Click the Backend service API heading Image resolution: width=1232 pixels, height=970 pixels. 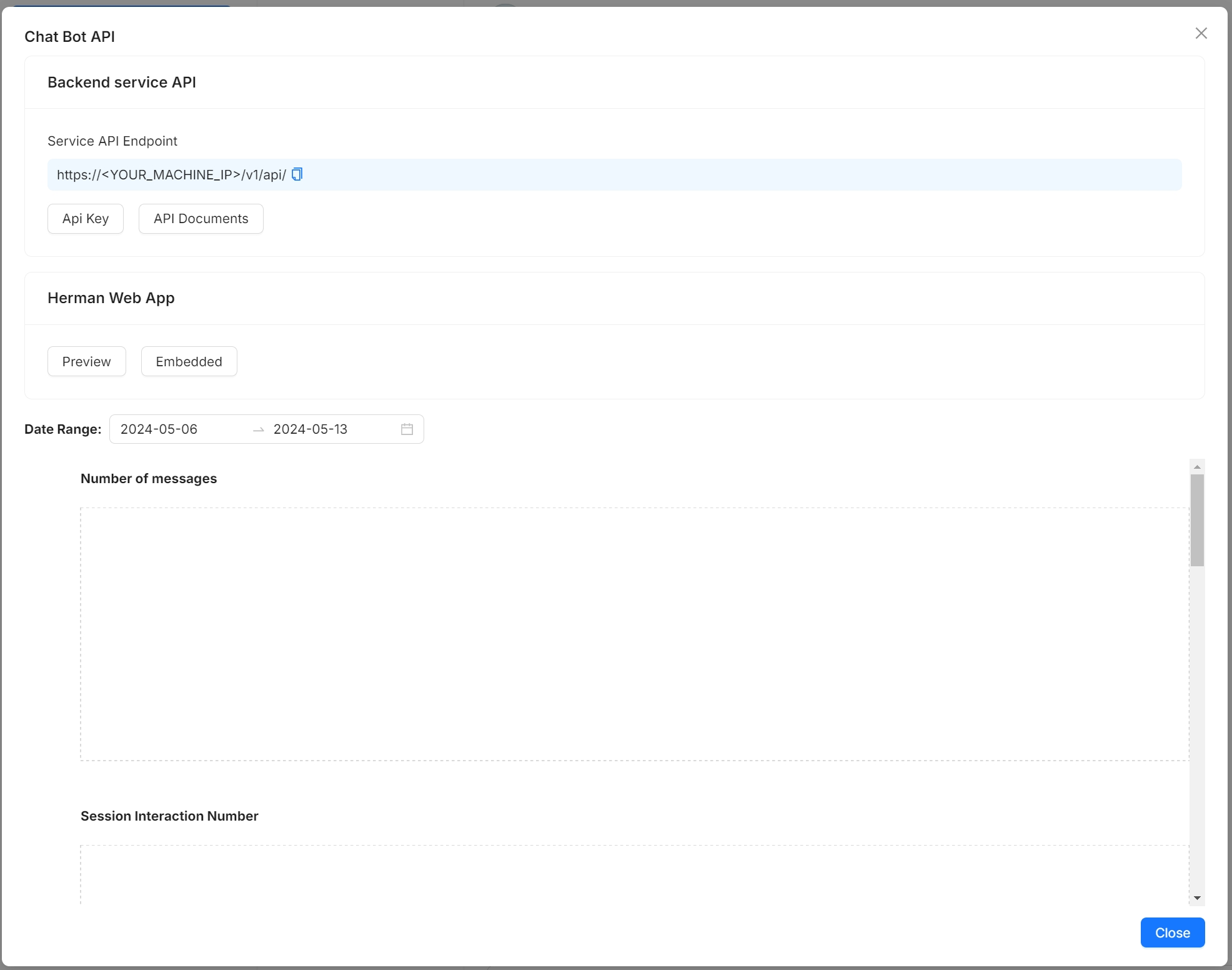pyautogui.click(x=122, y=82)
